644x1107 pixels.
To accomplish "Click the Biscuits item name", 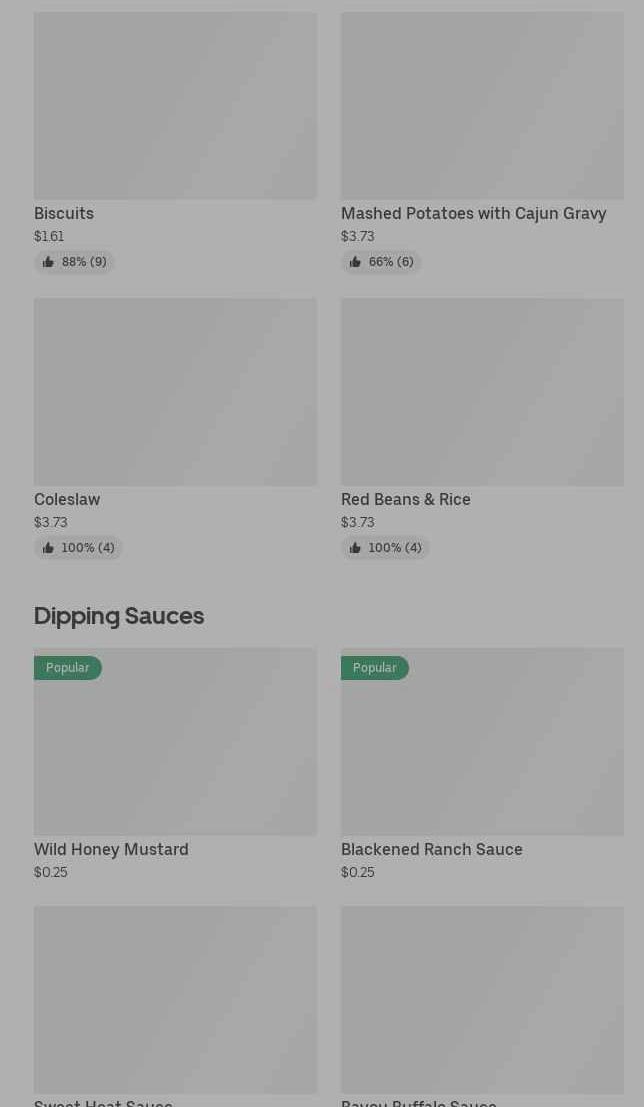I will click(64, 213).
